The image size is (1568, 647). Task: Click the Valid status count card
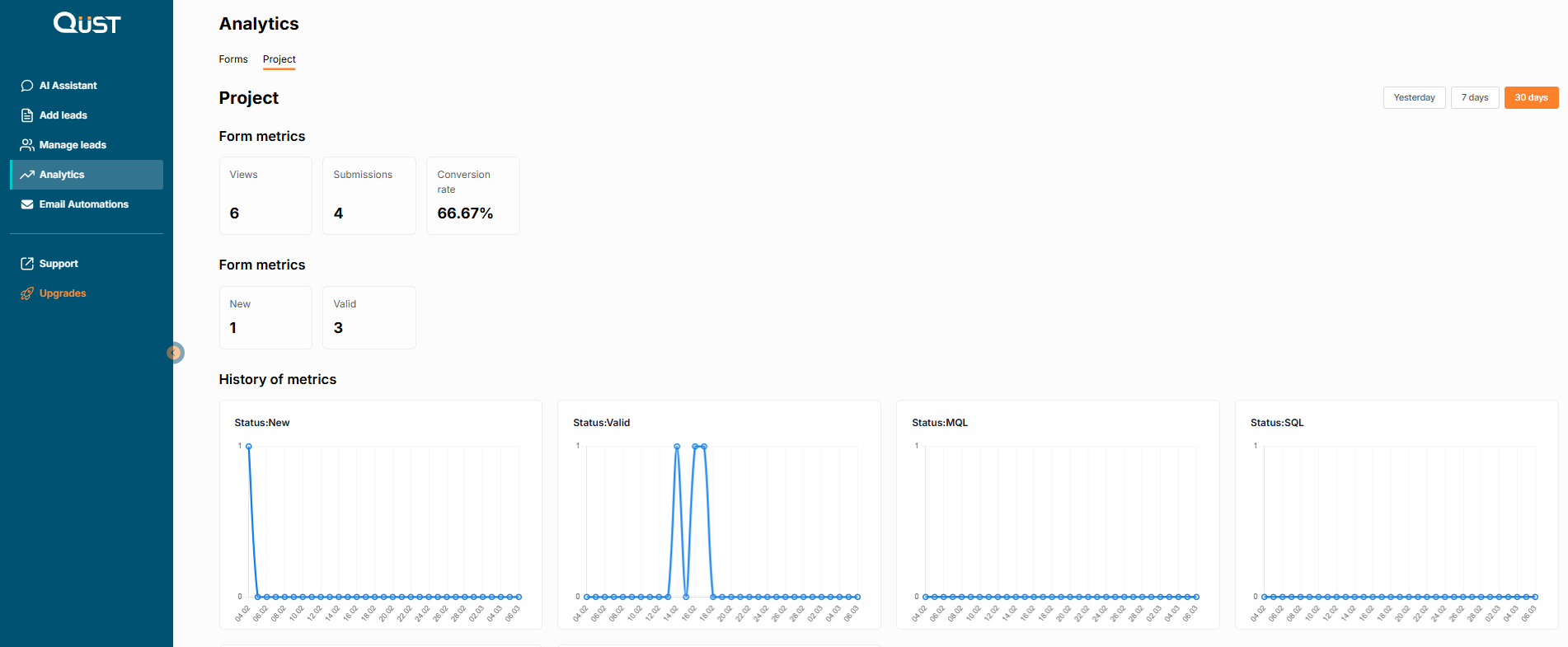369,317
